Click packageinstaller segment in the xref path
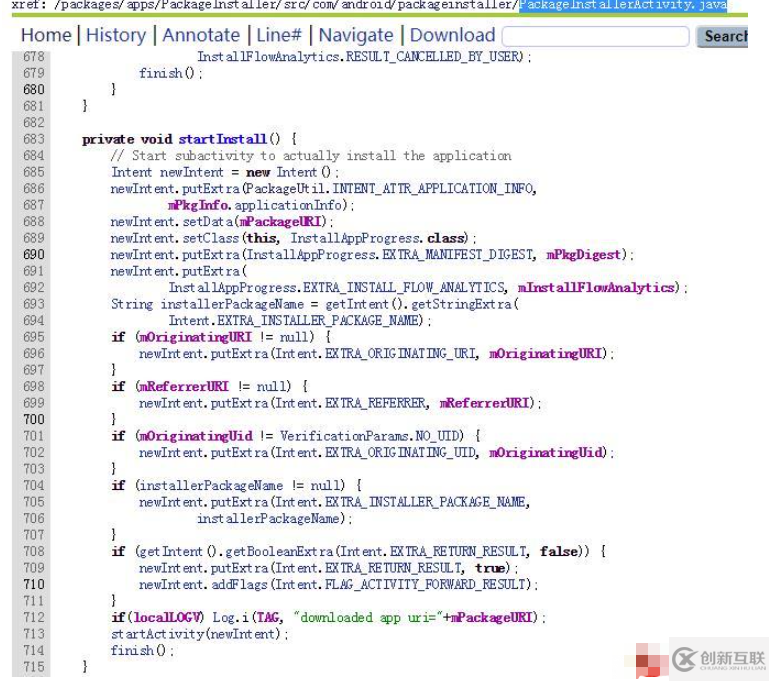Viewport: 769px width, 681px height. pyautogui.click(x=456, y=5)
